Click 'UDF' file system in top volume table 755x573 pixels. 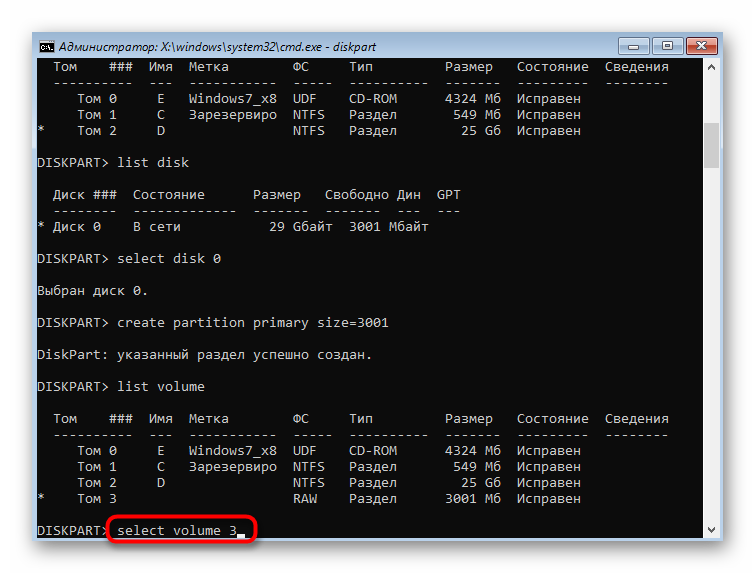coord(305,99)
